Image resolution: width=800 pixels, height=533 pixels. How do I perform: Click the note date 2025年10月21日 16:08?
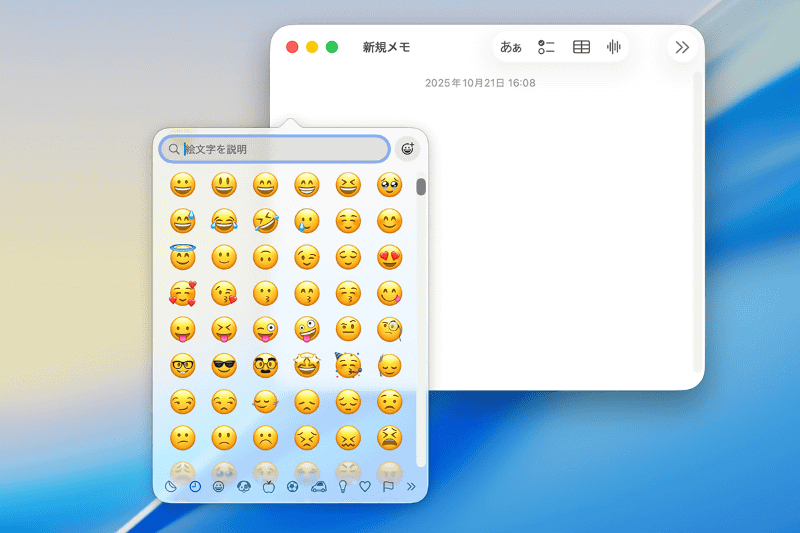tap(480, 83)
